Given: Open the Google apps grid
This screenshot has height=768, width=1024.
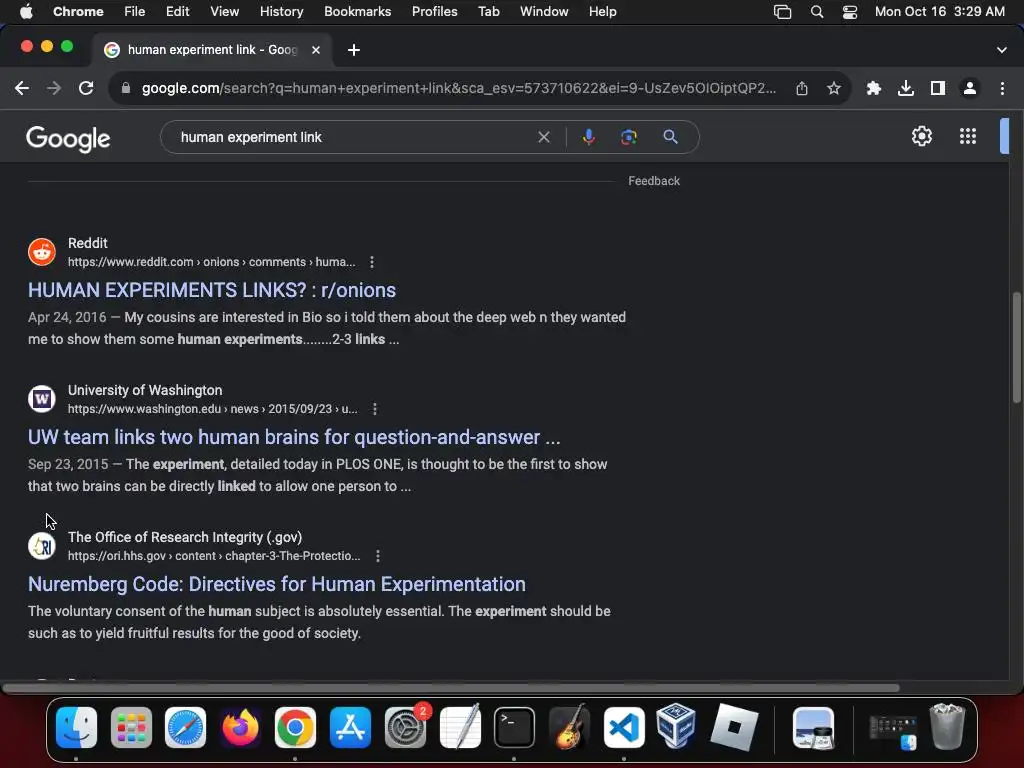Looking at the screenshot, I should (x=967, y=136).
